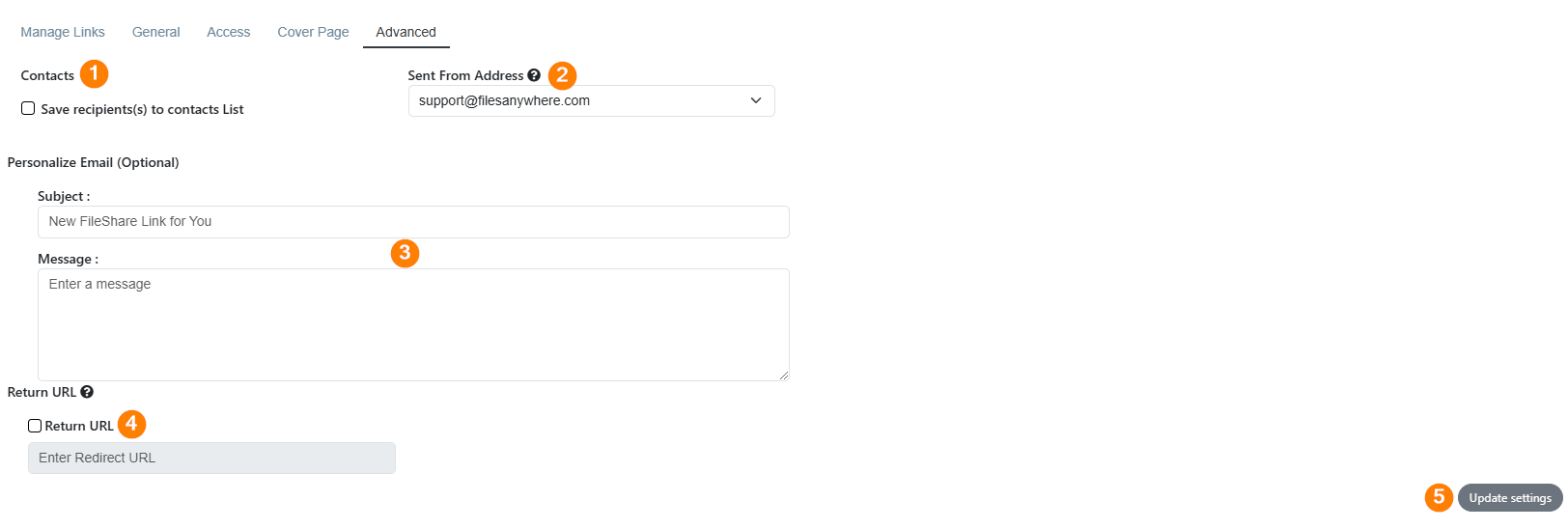Select the Cover Page tab
This screenshot has width=1568, height=529.
pyautogui.click(x=313, y=32)
